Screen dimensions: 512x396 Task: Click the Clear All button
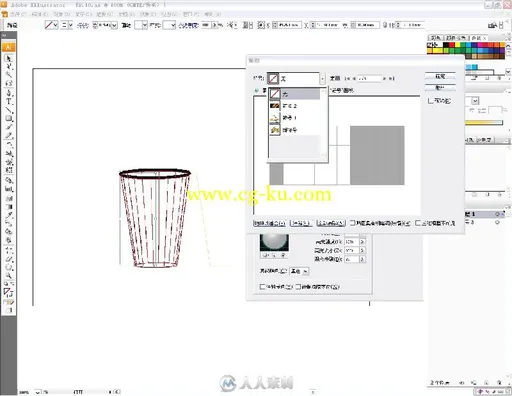click(x=331, y=223)
